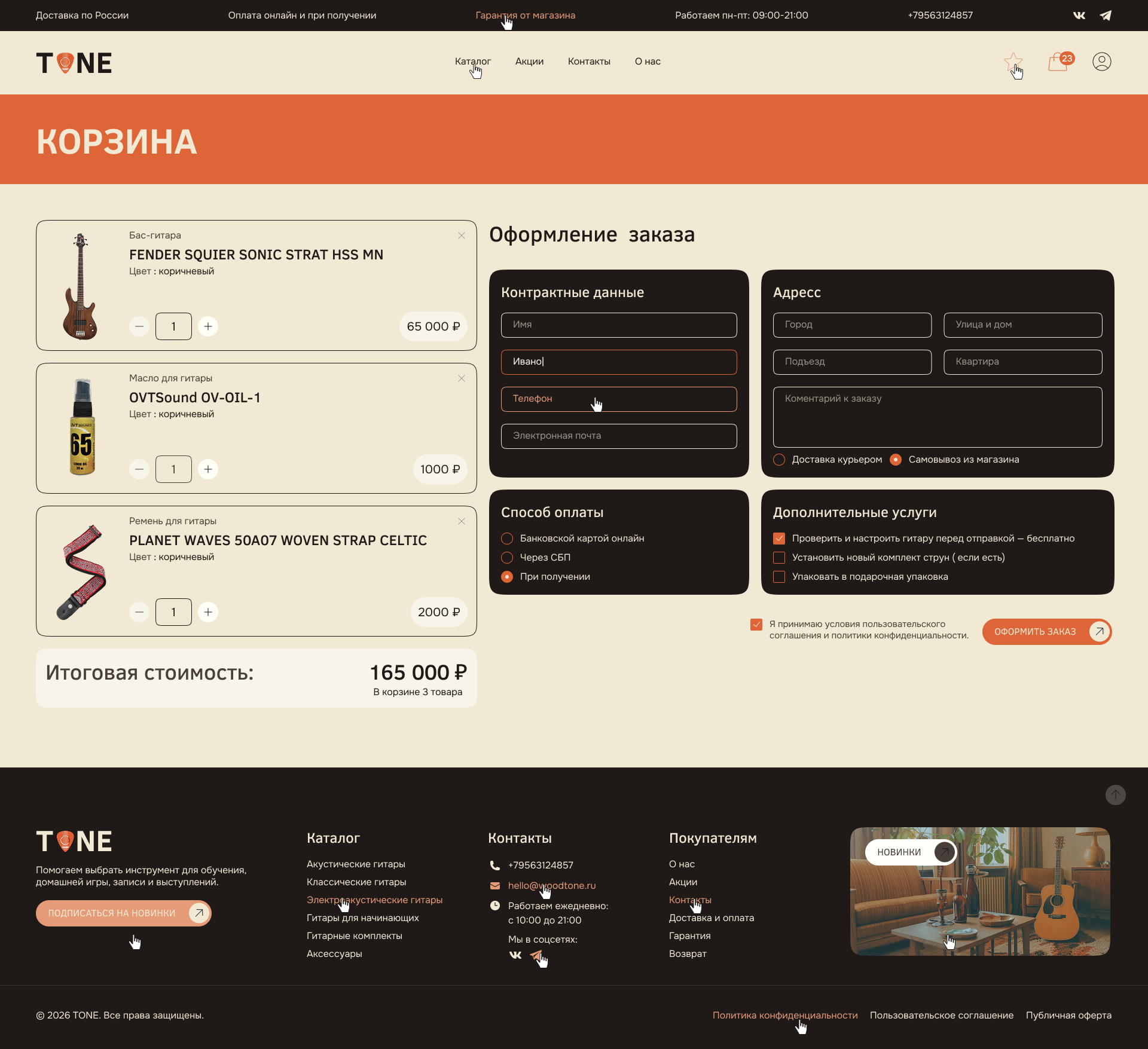Focus the Телефон input field
This screenshot has width=1148, height=1049.
pyautogui.click(x=619, y=399)
